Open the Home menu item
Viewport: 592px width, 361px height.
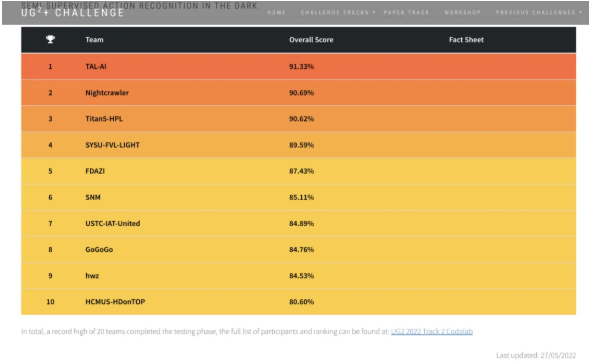coord(276,12)
